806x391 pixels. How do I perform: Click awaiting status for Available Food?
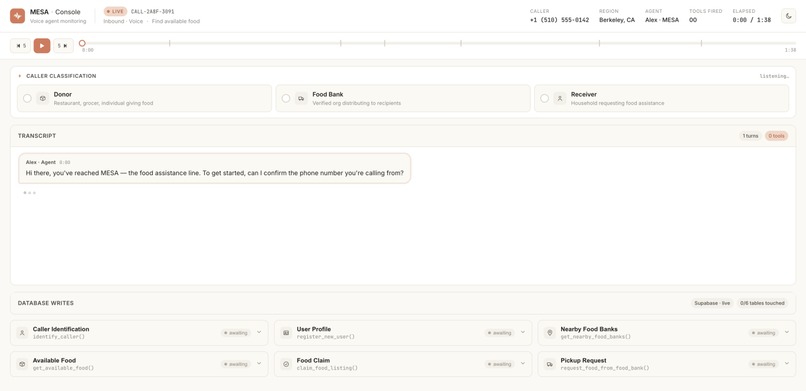click(x=236, y=364)
